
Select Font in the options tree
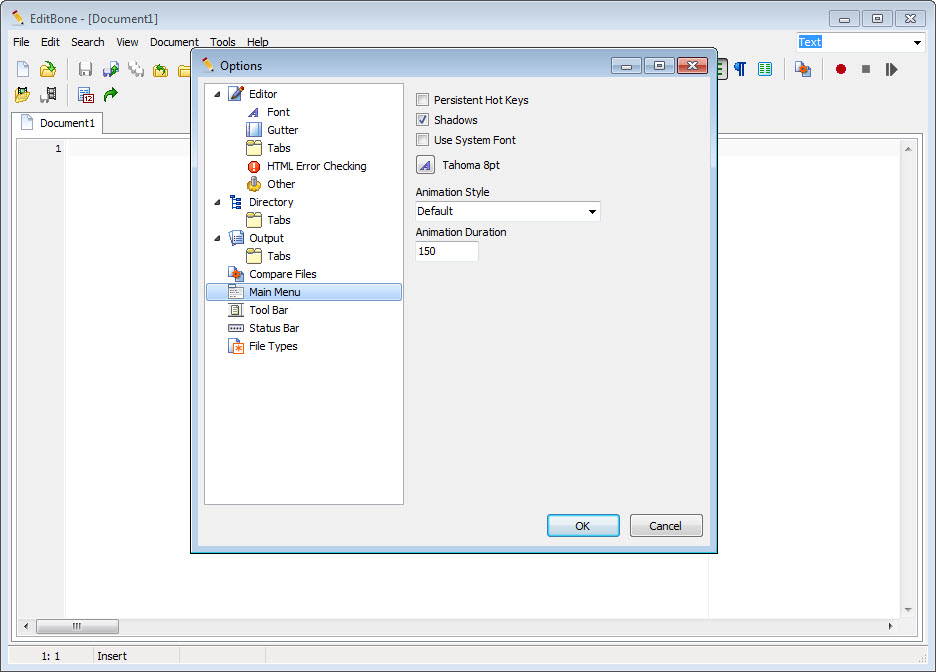click(x=278, y=112)
